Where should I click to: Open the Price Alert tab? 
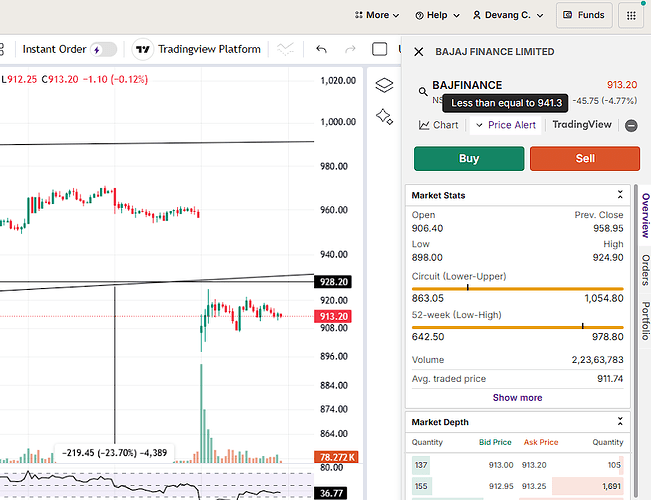[x=506, y=125]
